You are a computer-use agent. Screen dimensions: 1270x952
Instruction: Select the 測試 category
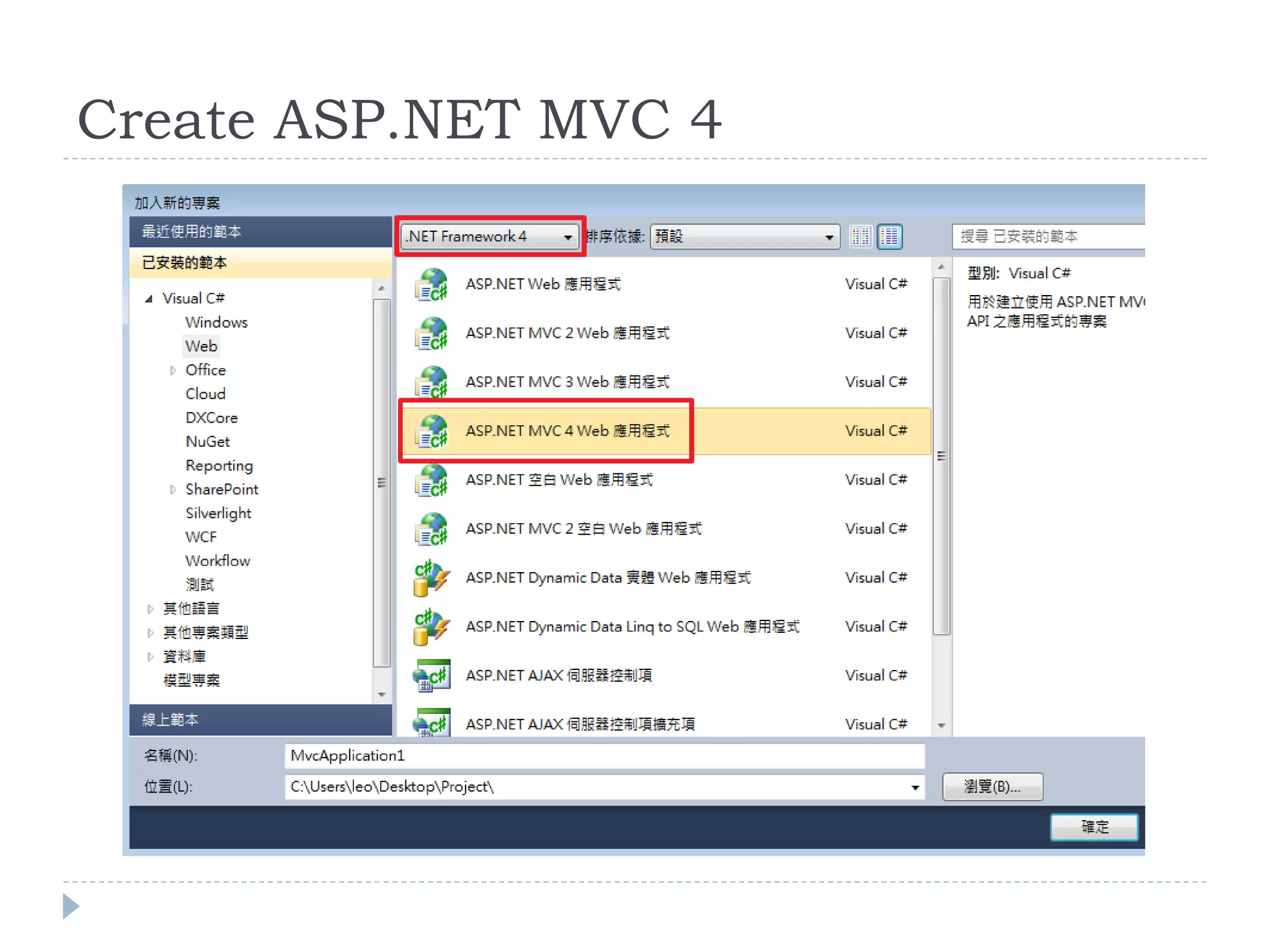pyautogui.click(x=200, y=585)
